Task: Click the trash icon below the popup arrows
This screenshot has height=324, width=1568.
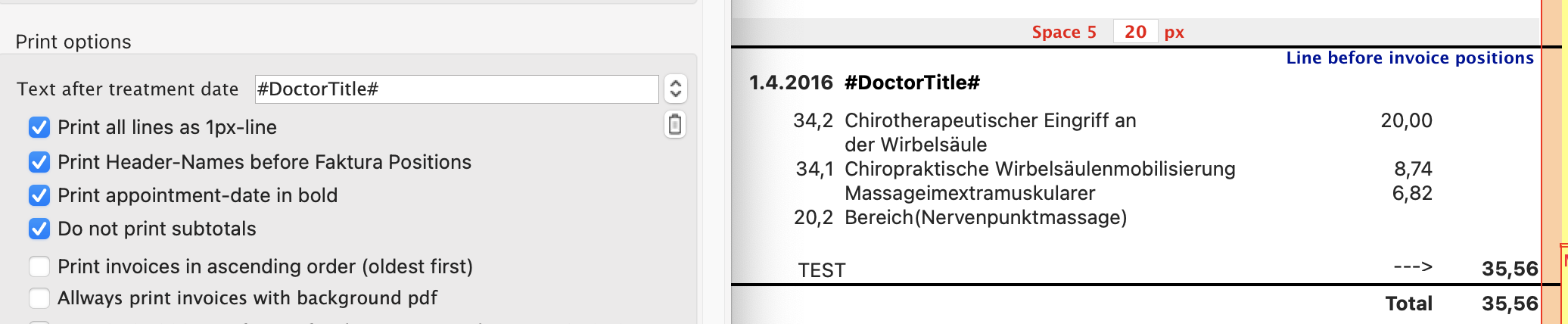Action: coord(675,125)
